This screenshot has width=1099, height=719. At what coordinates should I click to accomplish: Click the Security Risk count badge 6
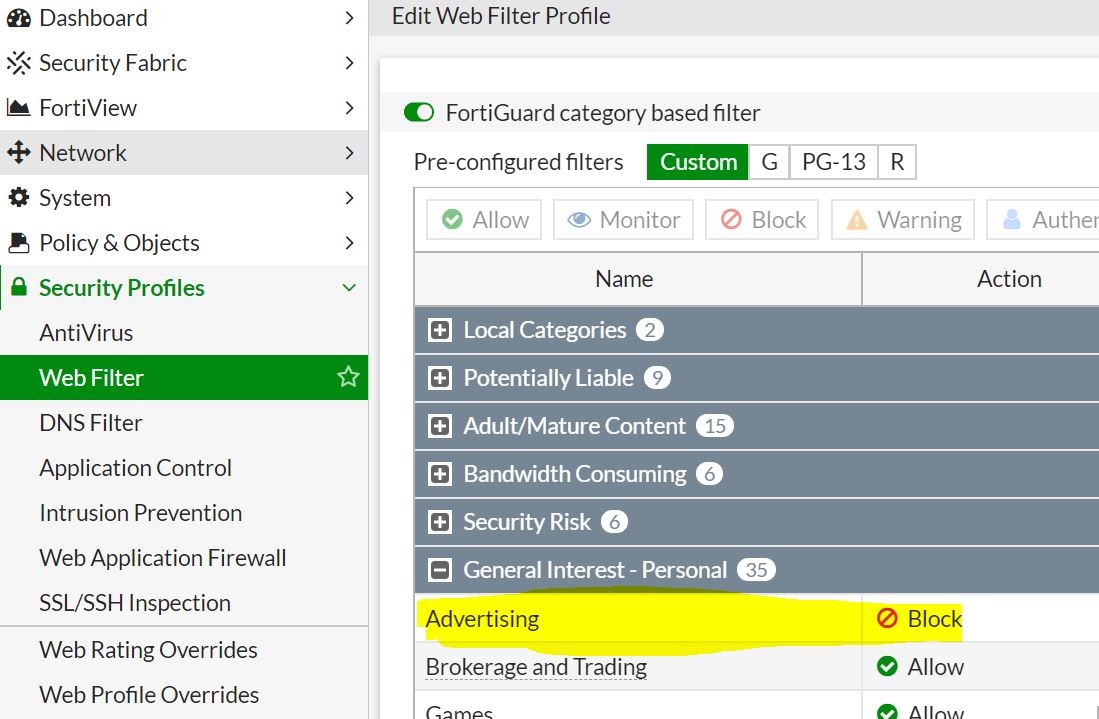coord(614,522)
